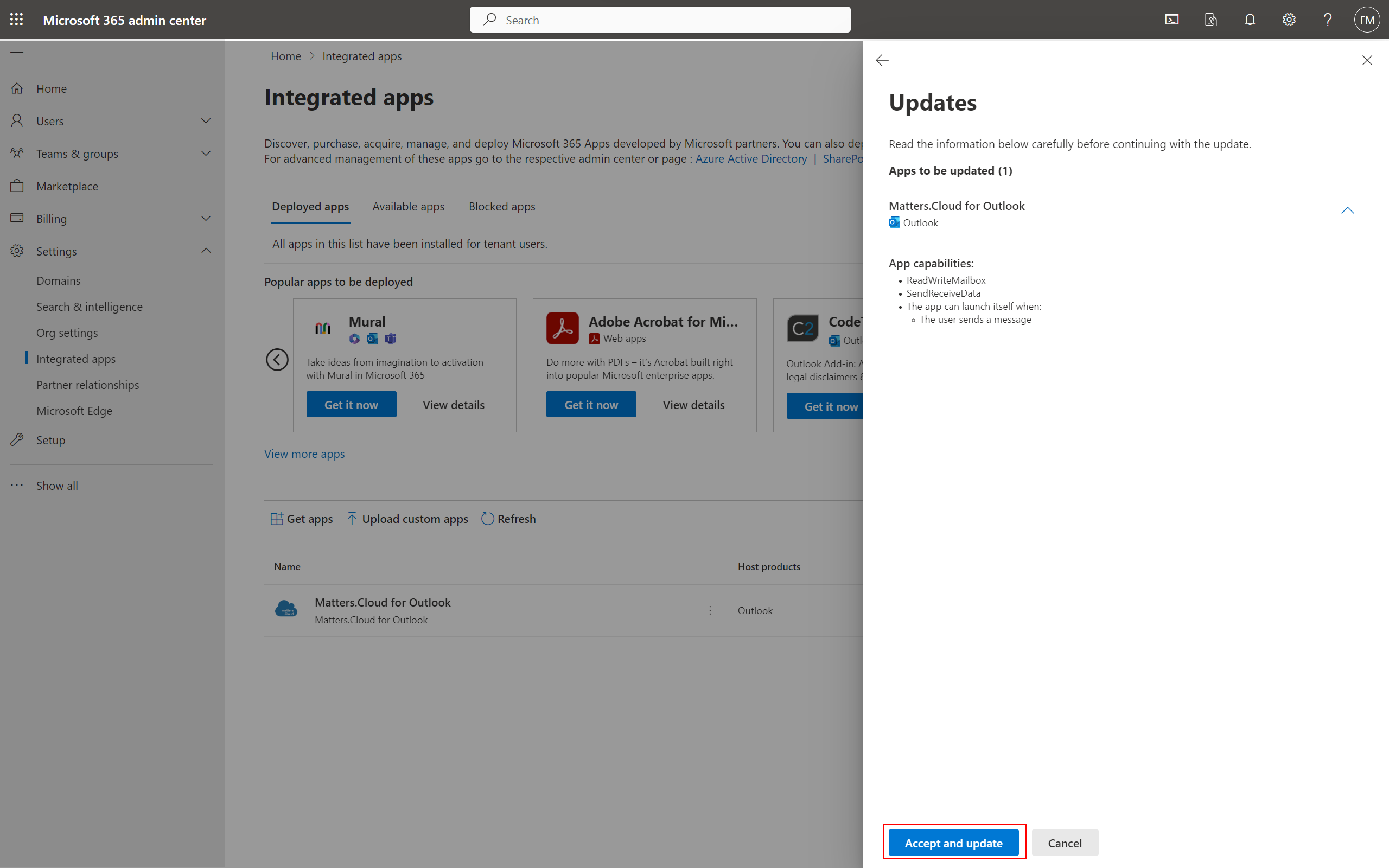Go back using the panel's back arrow
This screenshot has width=1389, height=868.
[x=882, y=60]
